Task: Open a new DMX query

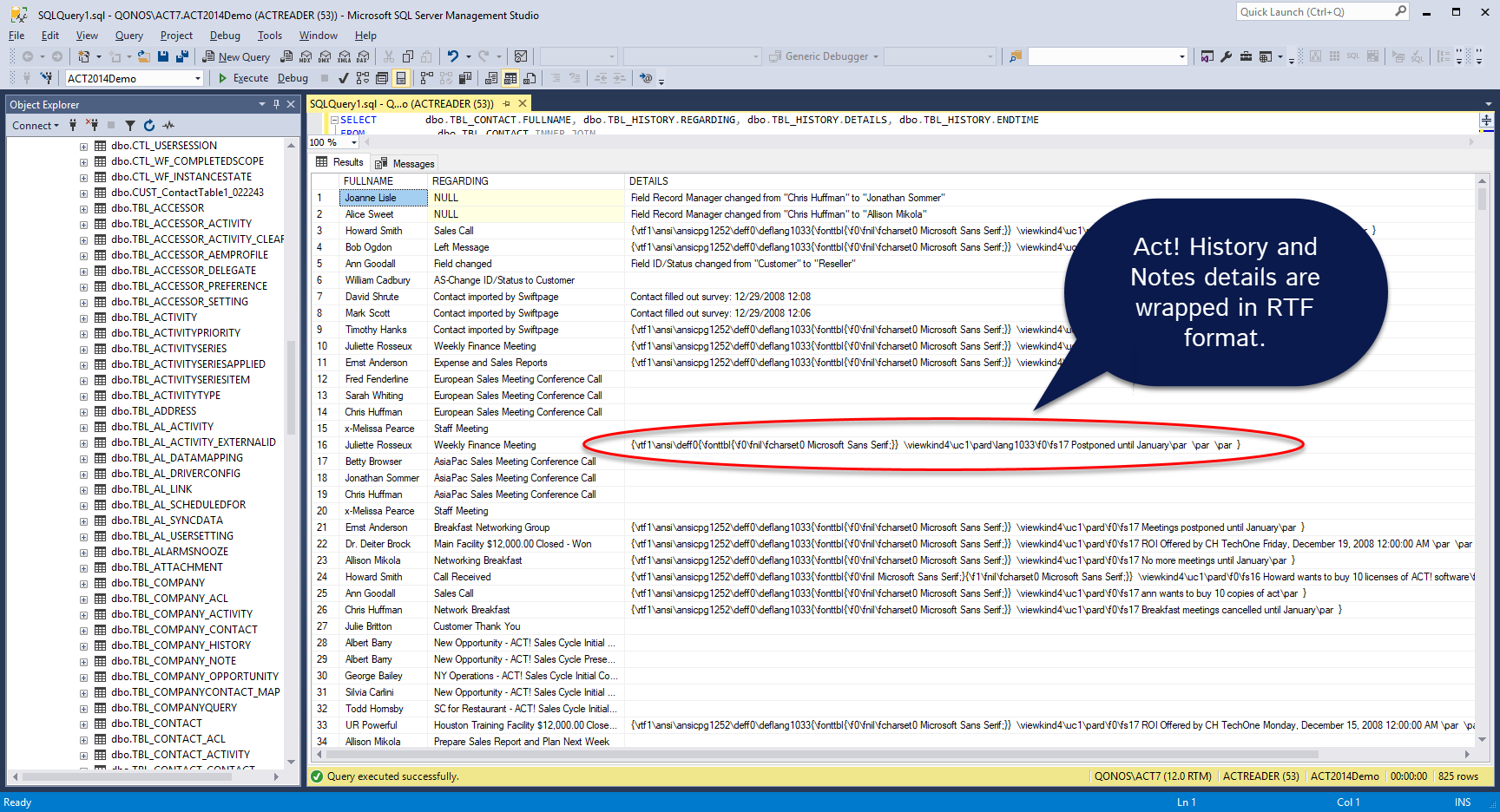Action: click(x=325, y=56)
